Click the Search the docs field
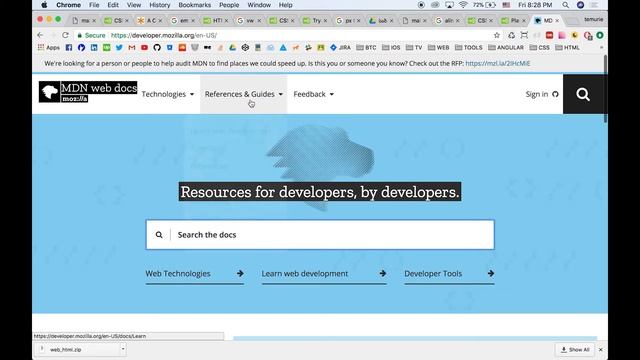Viewport: 640px width, 360px height. tap(320, 235)
